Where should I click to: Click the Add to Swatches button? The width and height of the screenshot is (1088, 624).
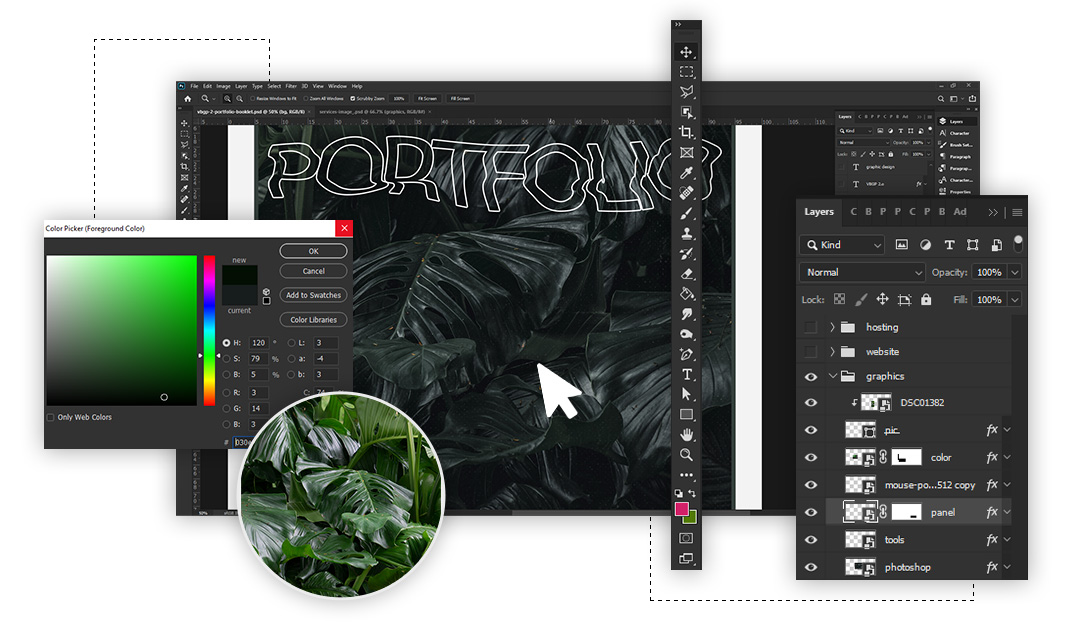[313, 295]
